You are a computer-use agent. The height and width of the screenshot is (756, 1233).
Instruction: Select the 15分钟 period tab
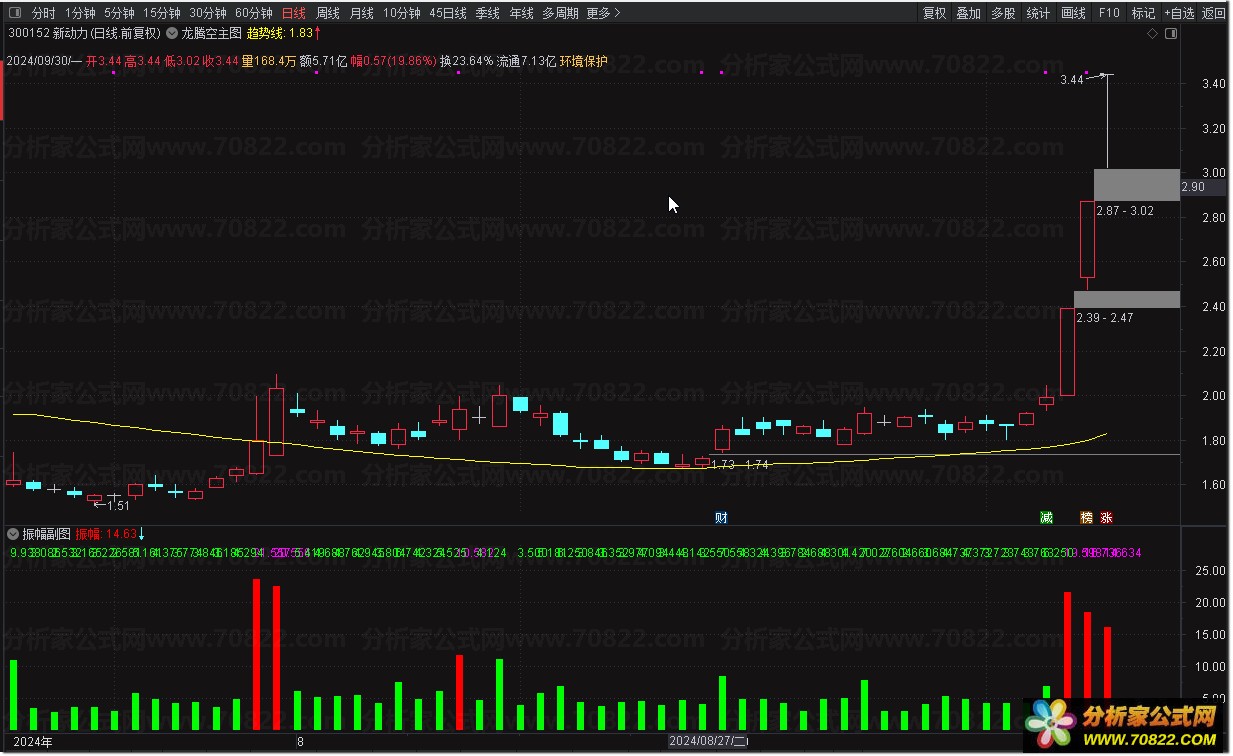coord(162,13)
